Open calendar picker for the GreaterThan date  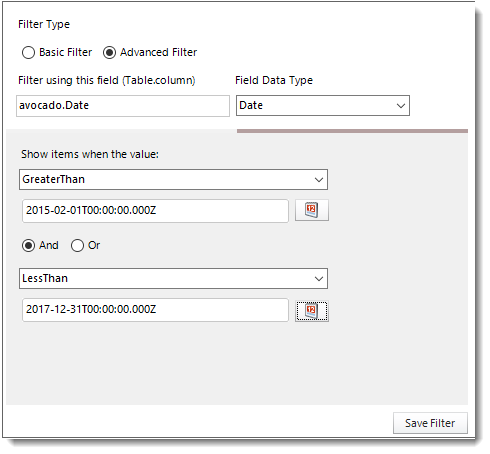click(x=312, y=210)
